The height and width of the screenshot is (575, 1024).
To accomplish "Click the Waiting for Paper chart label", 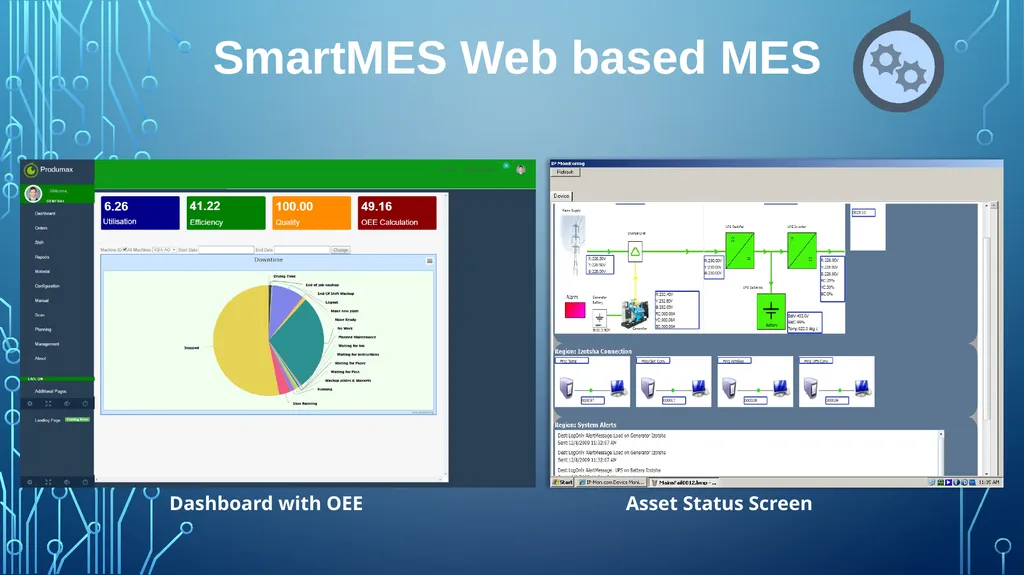I will (350, 363).
